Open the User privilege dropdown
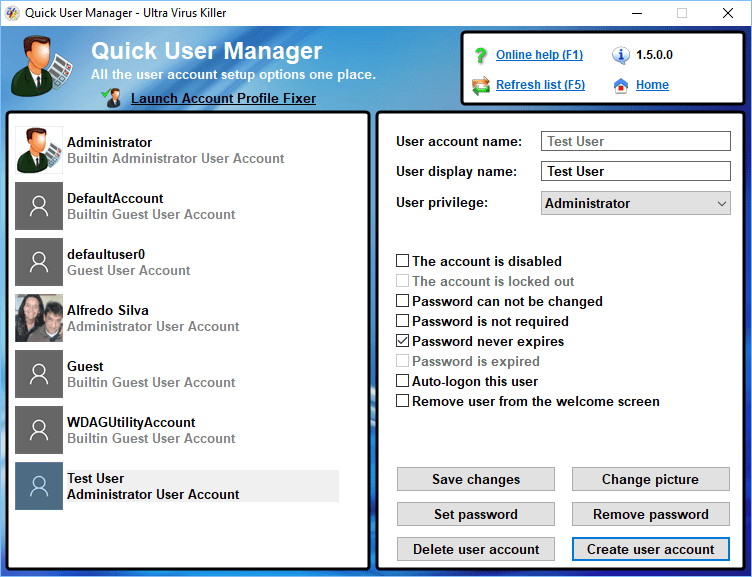 636,203
